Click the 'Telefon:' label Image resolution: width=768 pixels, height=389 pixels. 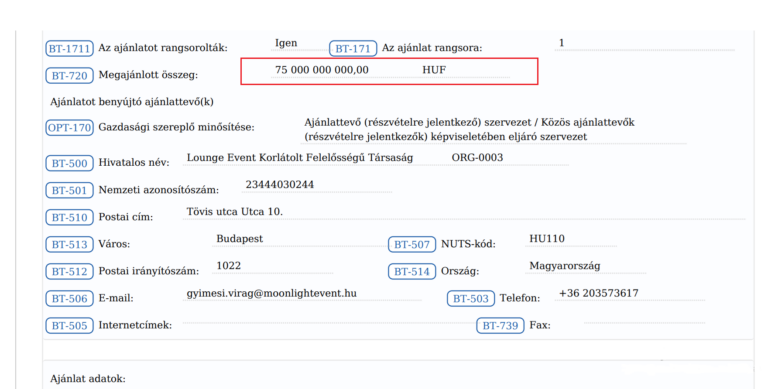(520, 298)
